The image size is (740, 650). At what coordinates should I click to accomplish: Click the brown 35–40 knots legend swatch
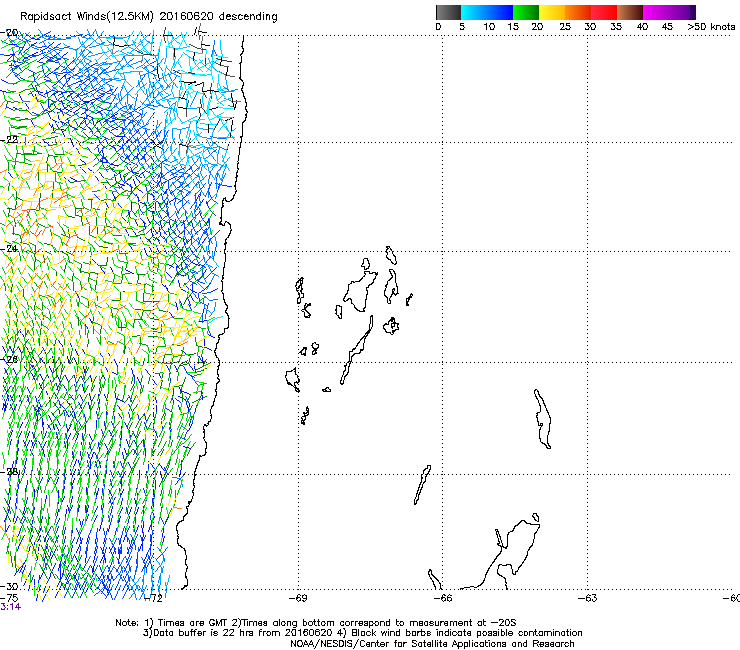pyautogui.click(x=630, y=12)
